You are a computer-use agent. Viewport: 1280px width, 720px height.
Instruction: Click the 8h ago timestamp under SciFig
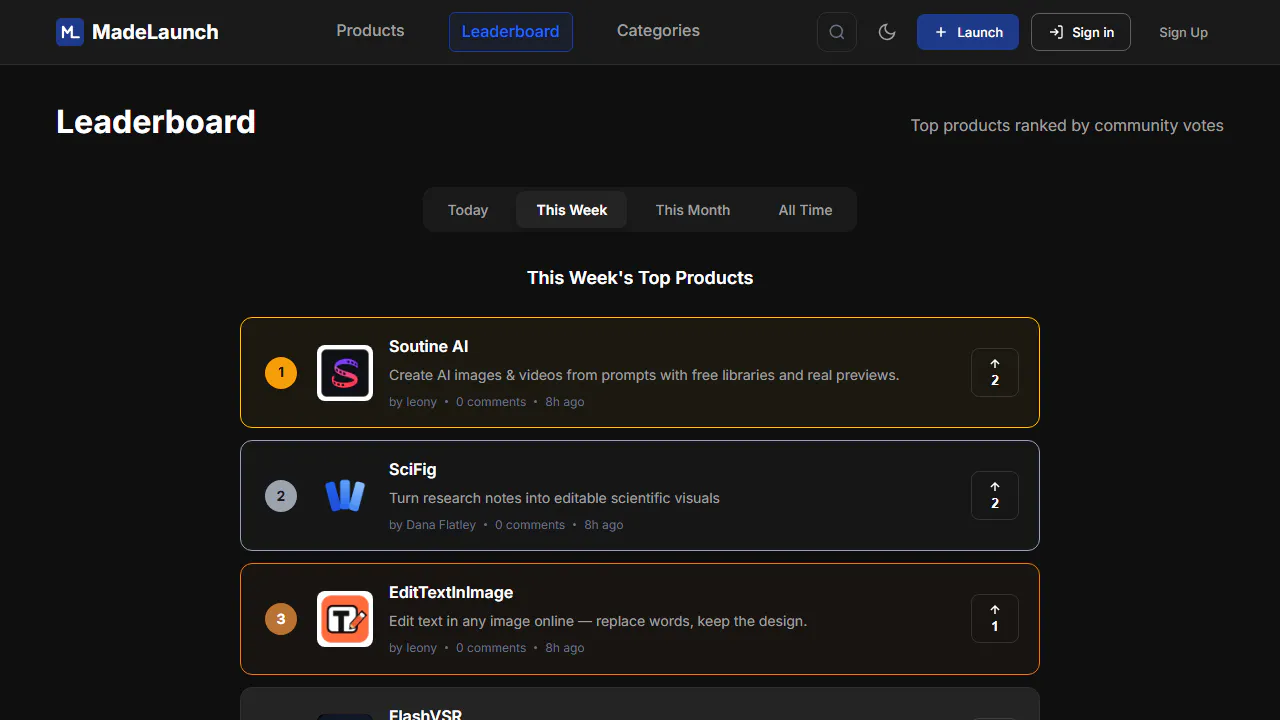pyautogui.click(x=604, y=525)
